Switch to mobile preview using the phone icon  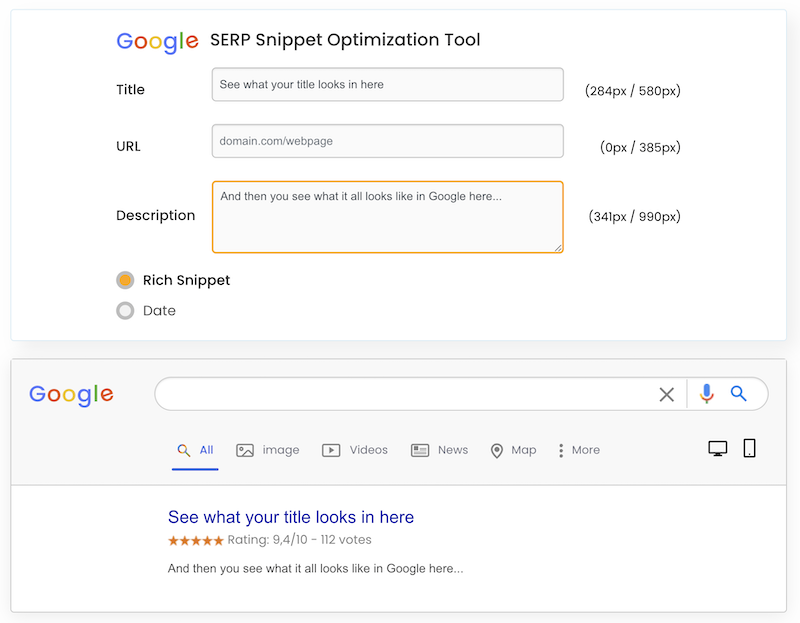pyautogui.click(x=750, y=448)
